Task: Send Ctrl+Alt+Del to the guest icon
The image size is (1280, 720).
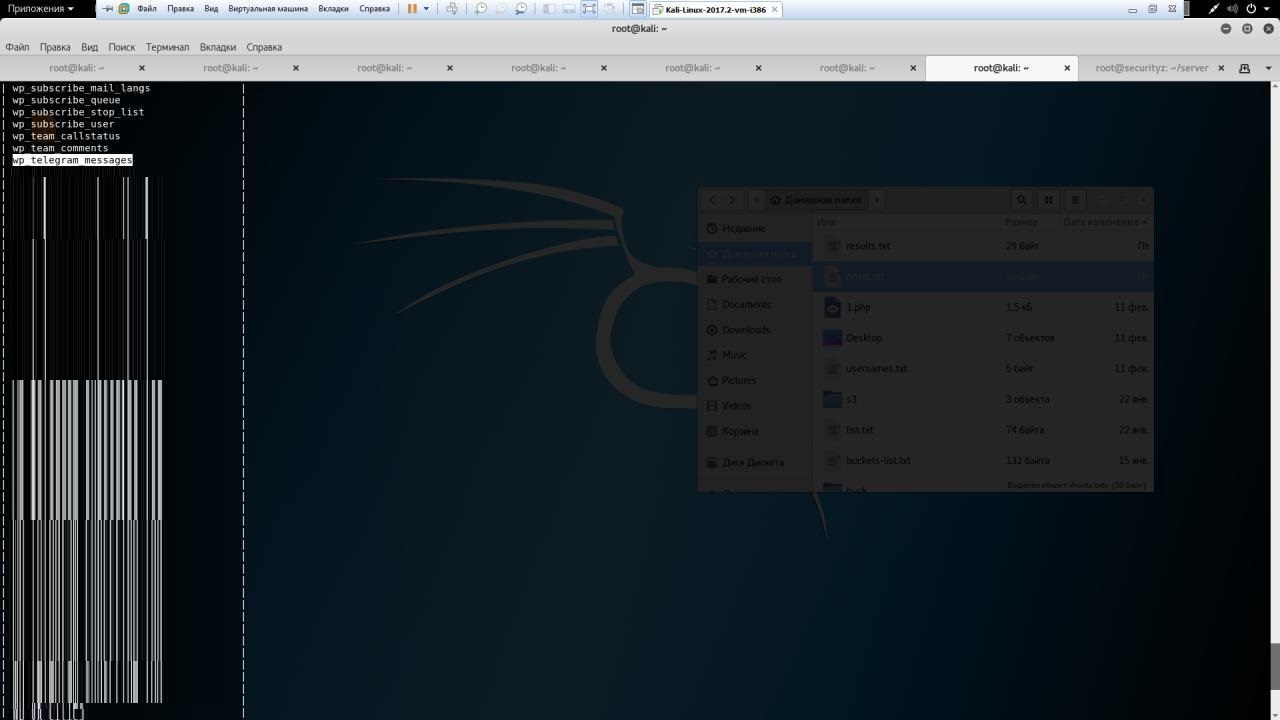Action: (x=452, y=8)
